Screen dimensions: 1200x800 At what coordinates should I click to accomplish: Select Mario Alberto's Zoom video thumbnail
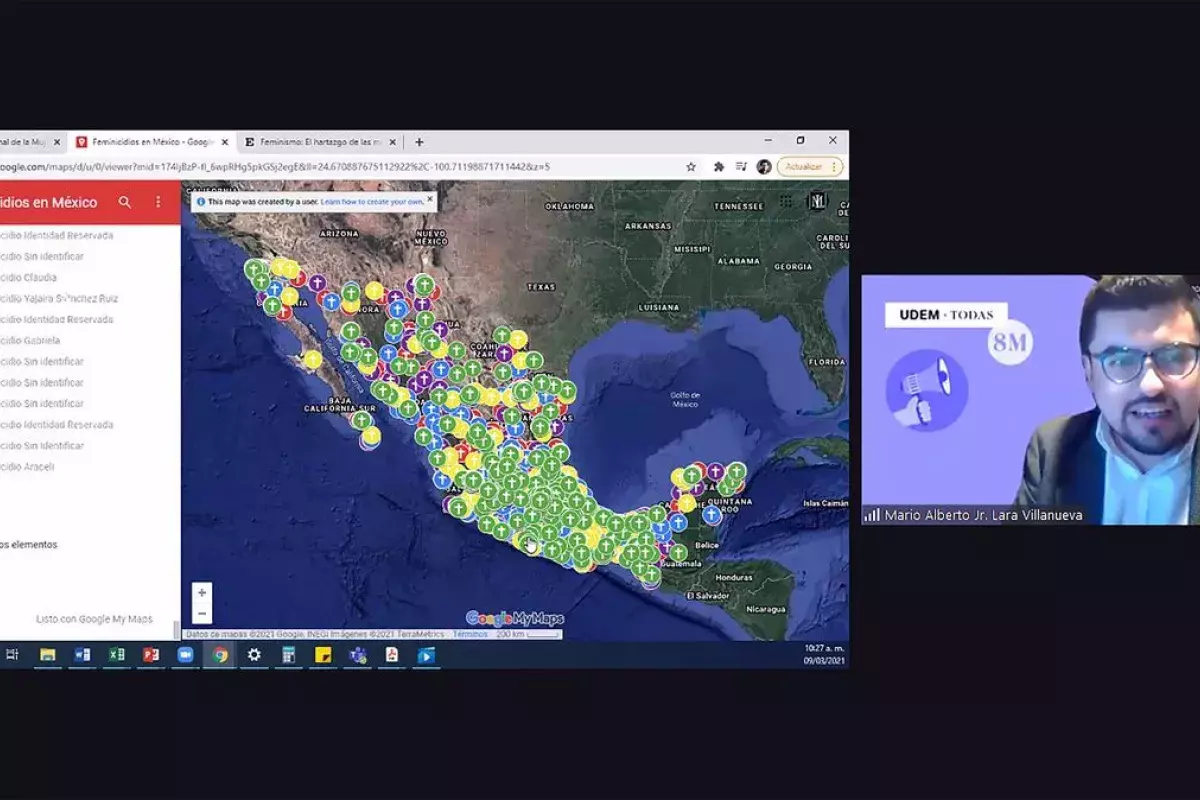(x=1031, y=400)
